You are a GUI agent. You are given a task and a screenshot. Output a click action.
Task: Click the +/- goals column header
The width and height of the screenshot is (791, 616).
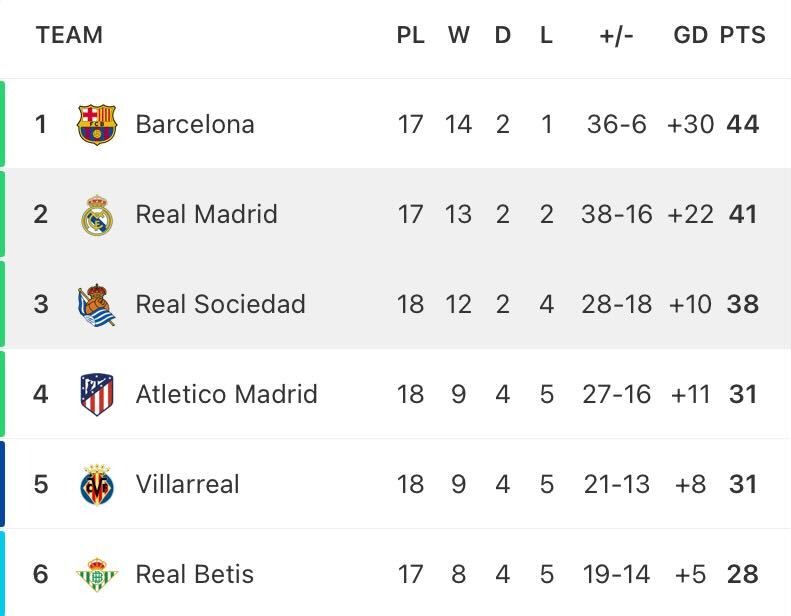[x=616, y=35]
